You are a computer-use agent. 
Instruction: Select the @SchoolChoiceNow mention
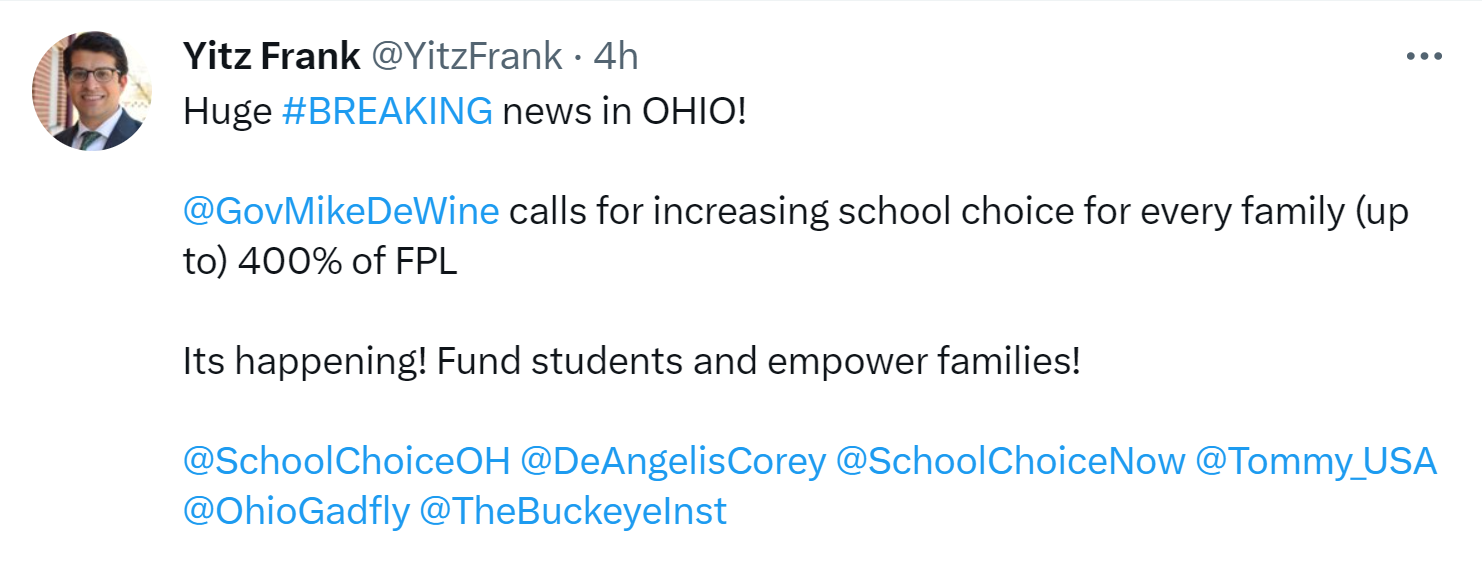pyautogui.click(x=1009, y=461)
